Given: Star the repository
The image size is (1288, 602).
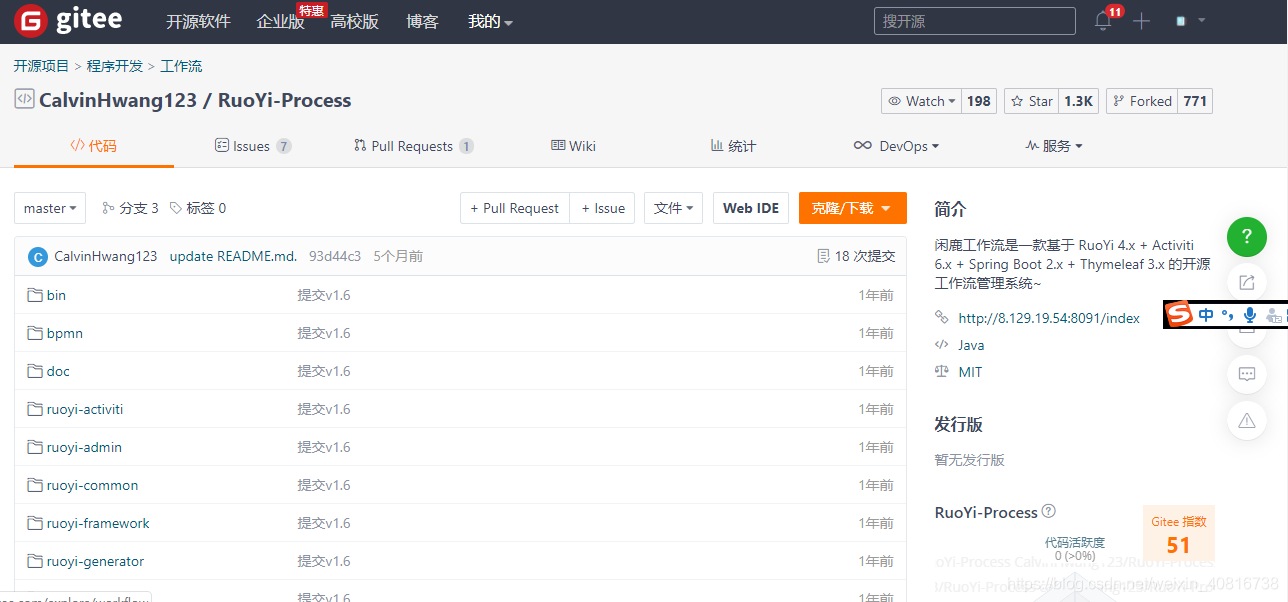Looking at the screenshot, I should pyautogui.click(x=1032, y=101).
